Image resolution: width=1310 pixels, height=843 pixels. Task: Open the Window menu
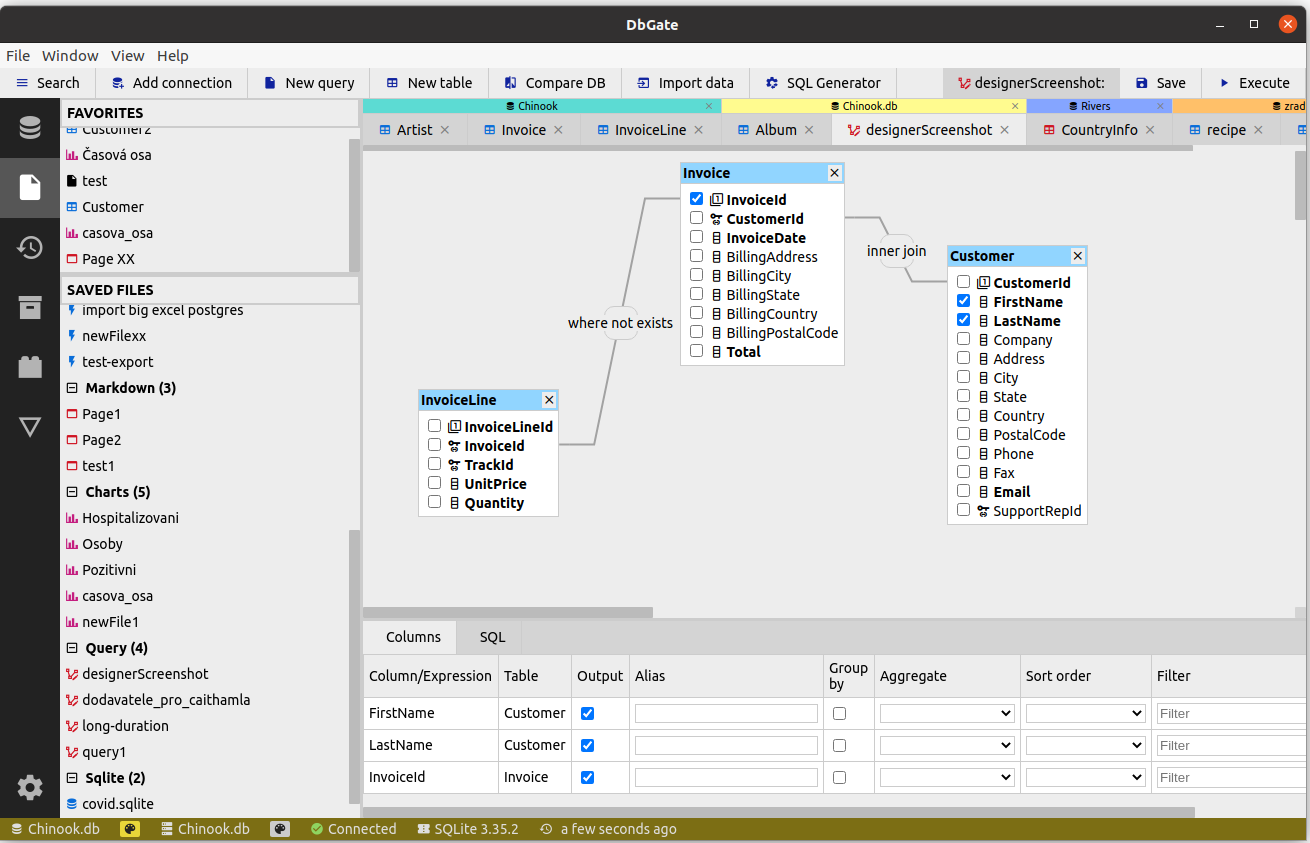click(70, 56)
